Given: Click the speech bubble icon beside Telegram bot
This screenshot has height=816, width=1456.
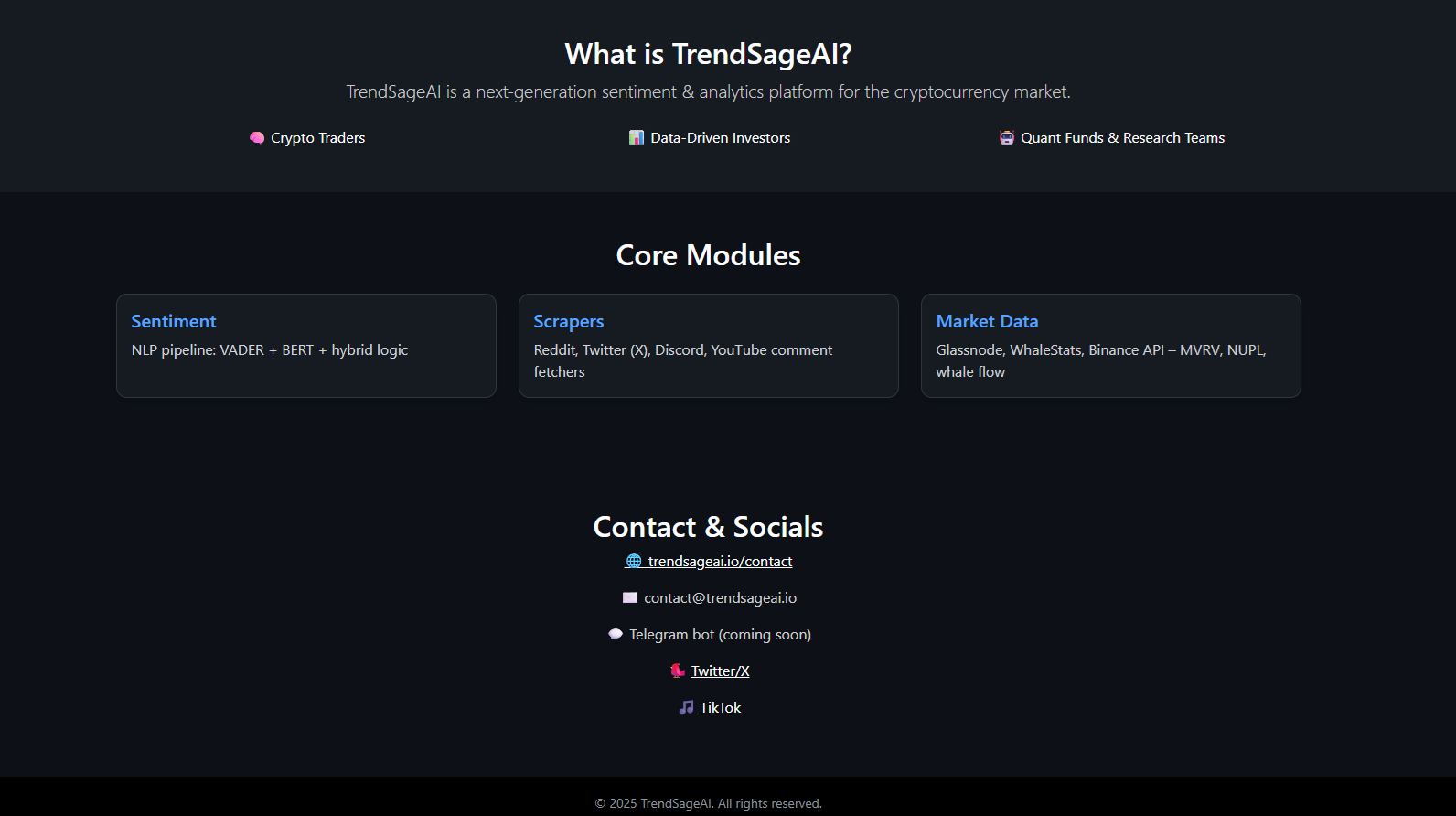Looking at the screenshot, I should 616,634.
